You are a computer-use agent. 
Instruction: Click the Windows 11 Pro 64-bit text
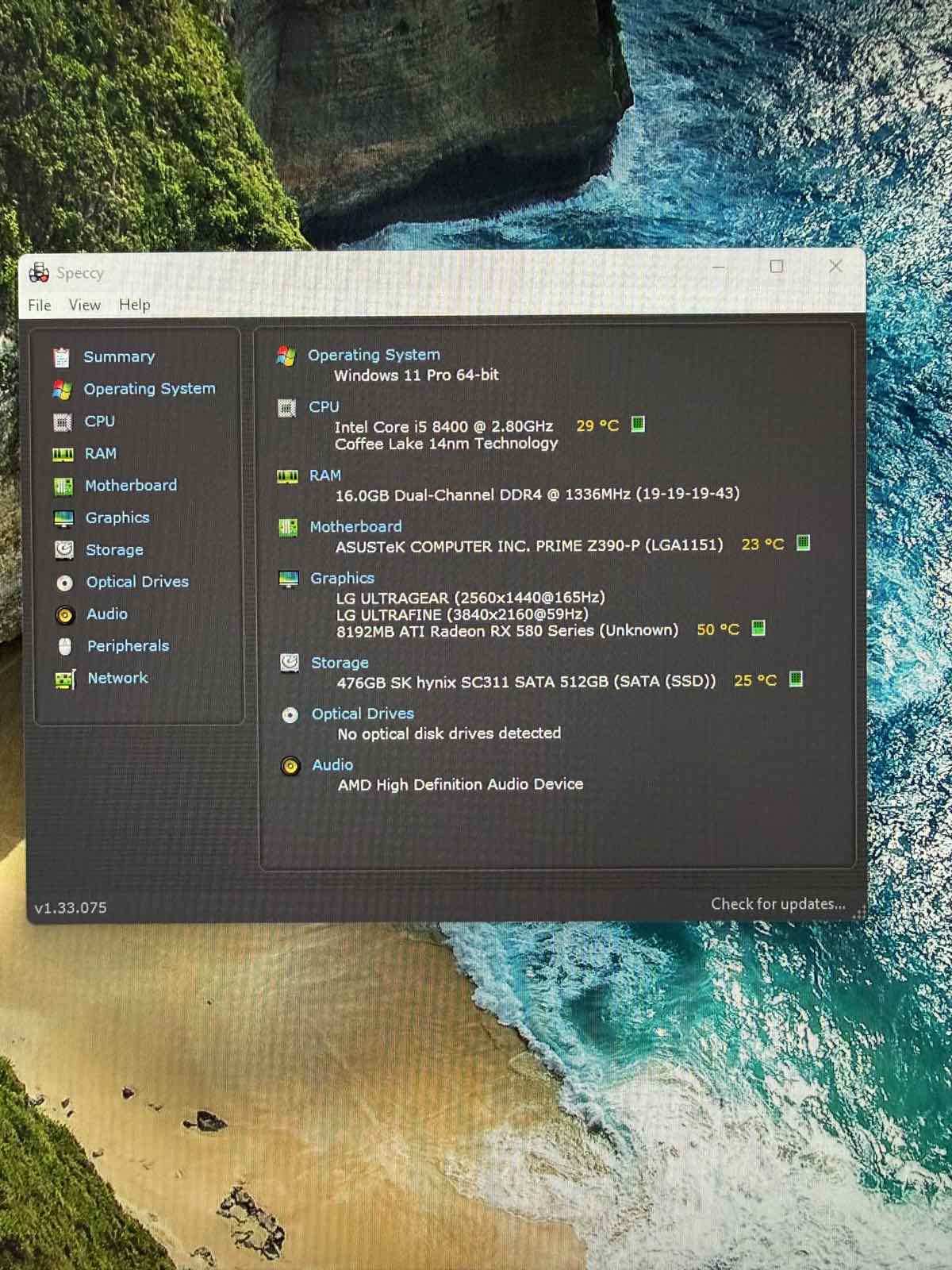point(416,375)
